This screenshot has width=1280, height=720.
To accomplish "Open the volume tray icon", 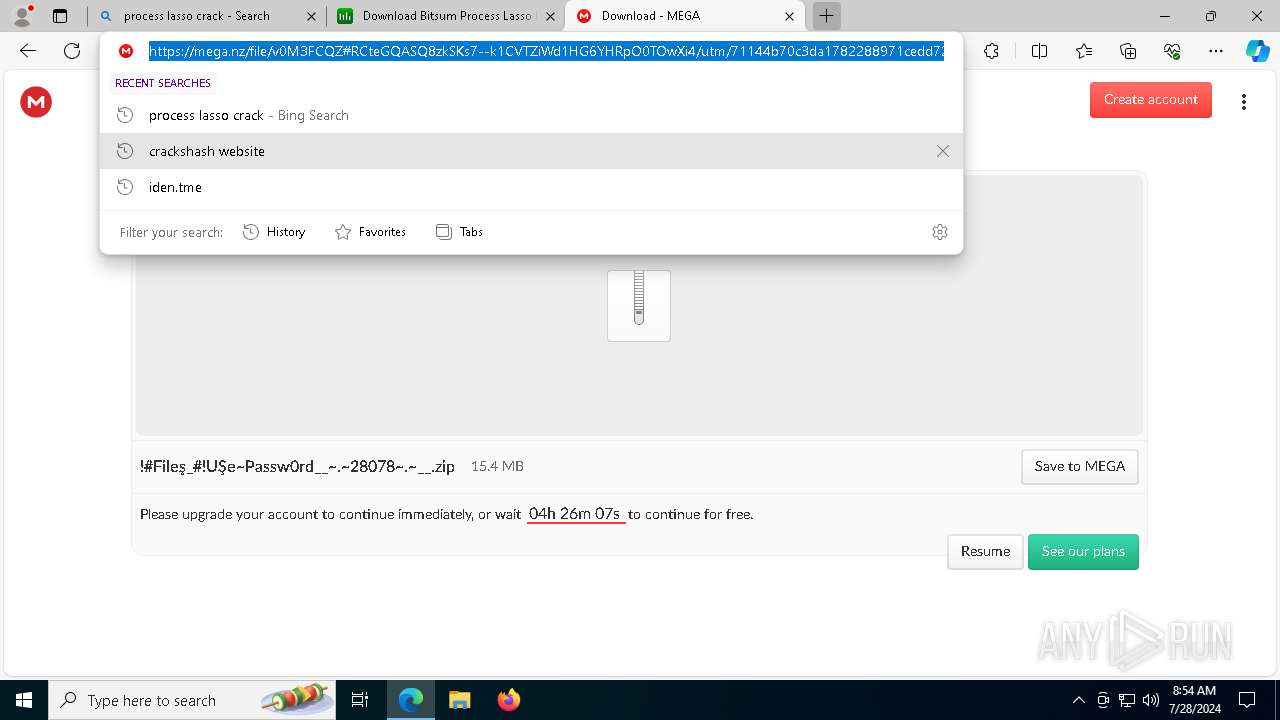I will tap(1151, 700).
